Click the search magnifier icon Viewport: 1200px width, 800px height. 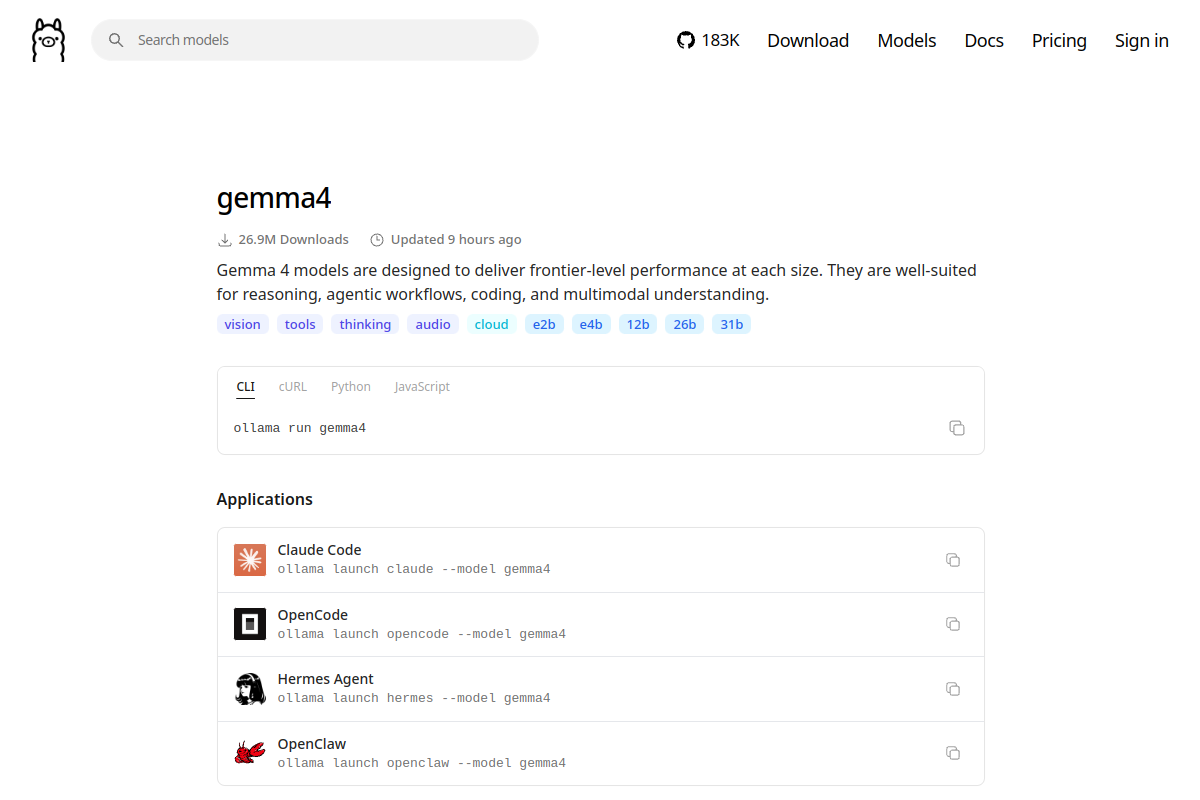[116, 40]
